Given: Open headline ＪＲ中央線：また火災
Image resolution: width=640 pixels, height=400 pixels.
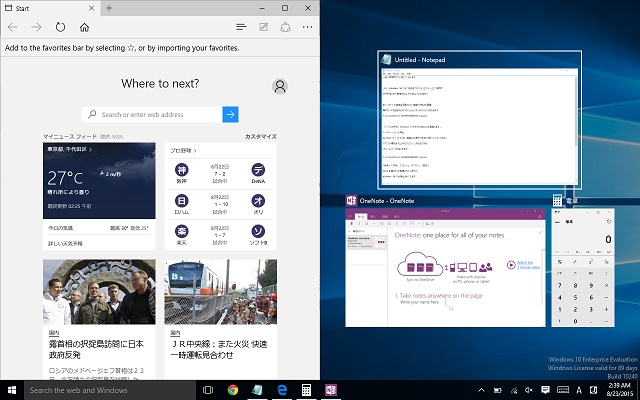Looking at the screenshot, I should coord(219,349).
